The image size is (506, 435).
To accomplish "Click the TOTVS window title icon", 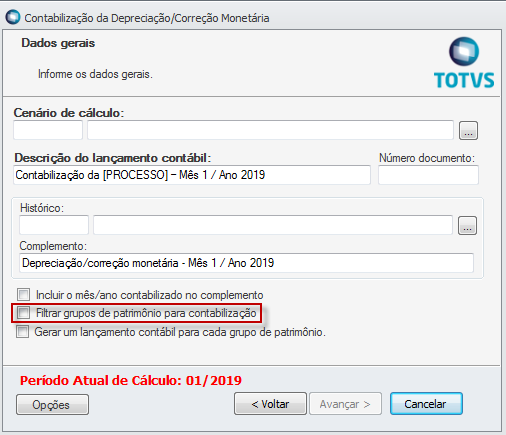I will [13, 17].
